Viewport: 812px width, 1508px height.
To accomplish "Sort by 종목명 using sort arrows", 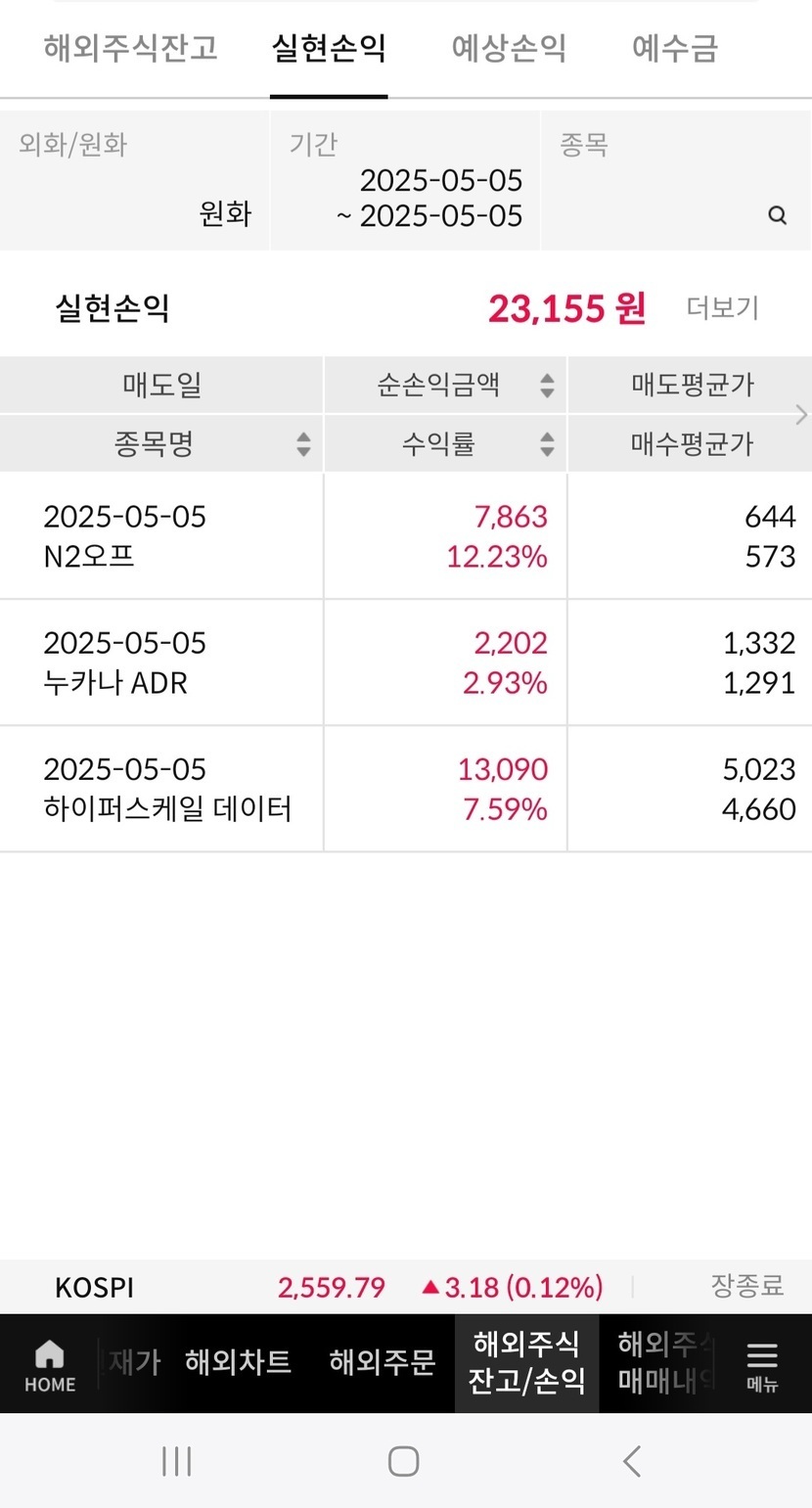I will click(x=303, y=444).
